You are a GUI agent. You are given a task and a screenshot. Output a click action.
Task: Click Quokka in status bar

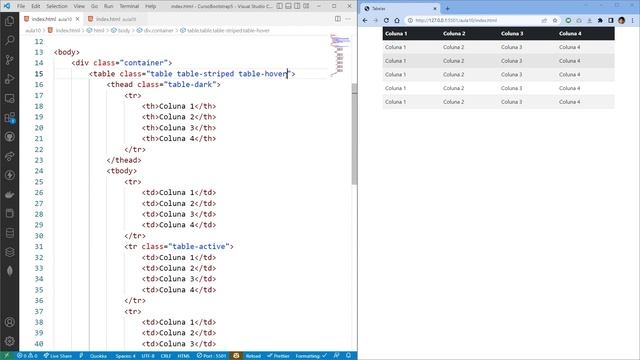tap(98, 356)
